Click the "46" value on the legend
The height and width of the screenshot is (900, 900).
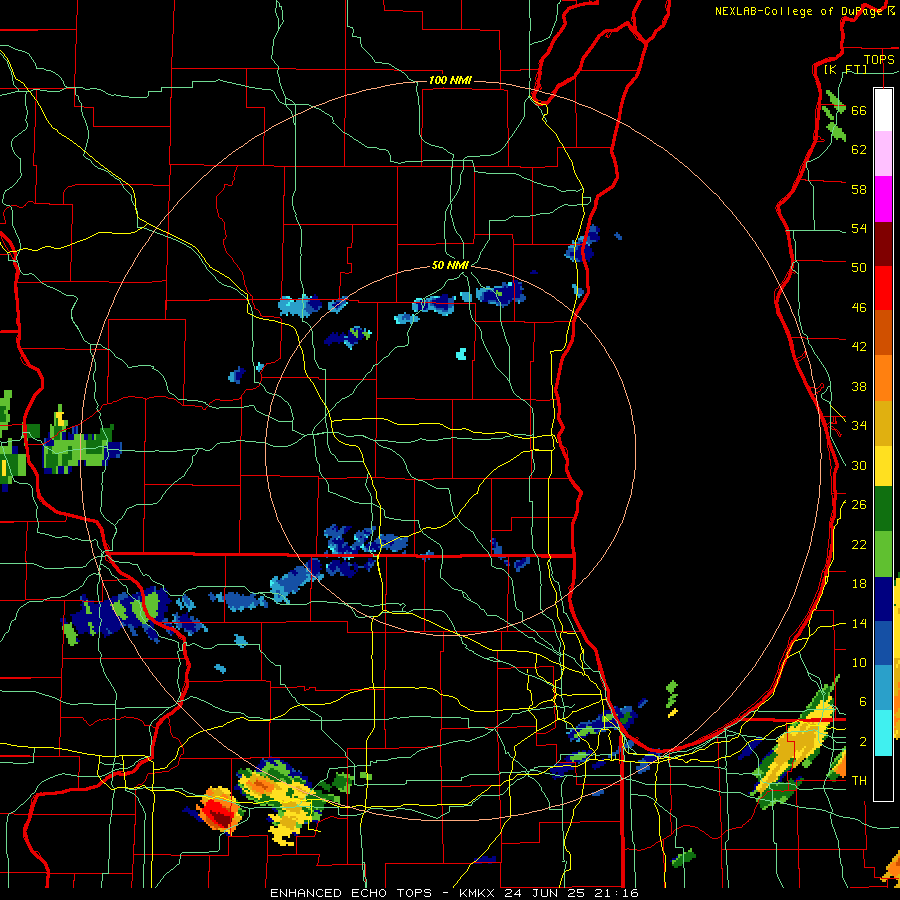tap(859, 308)
